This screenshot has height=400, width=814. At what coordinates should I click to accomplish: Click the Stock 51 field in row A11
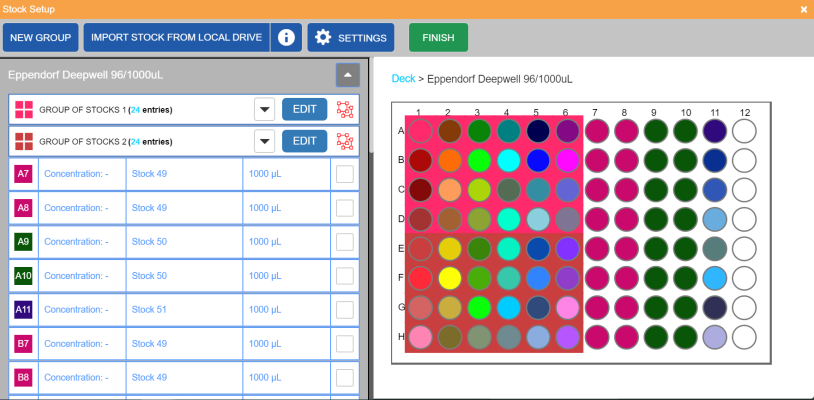pos(183,310)
